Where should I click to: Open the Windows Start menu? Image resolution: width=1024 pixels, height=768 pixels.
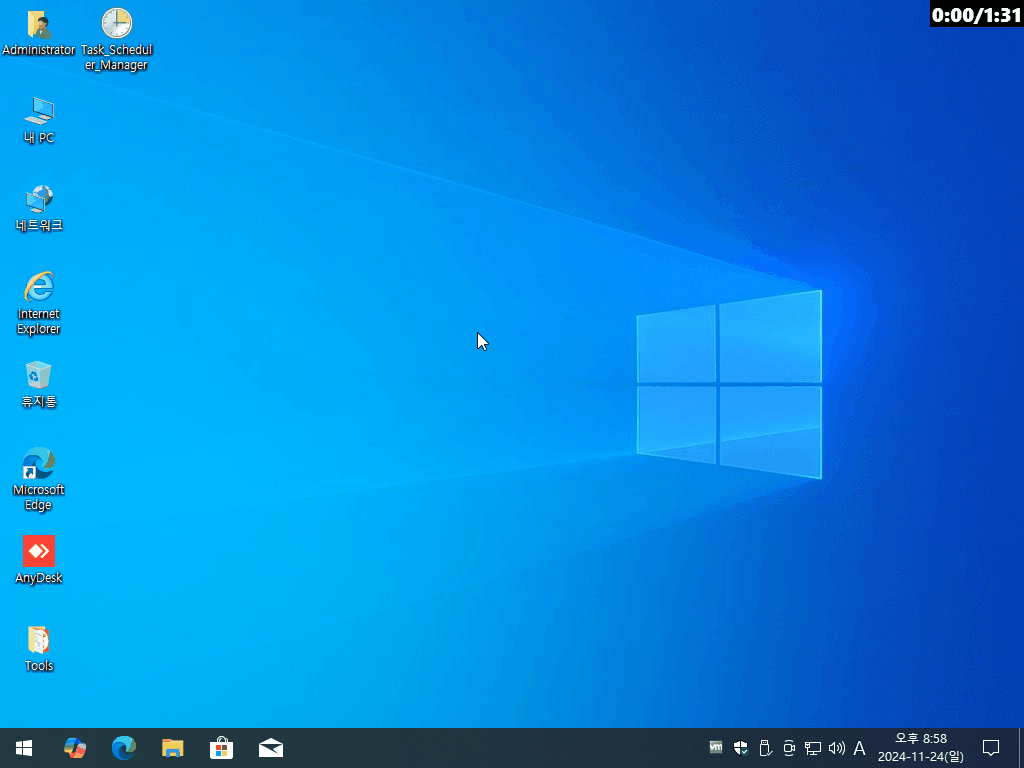24,748
